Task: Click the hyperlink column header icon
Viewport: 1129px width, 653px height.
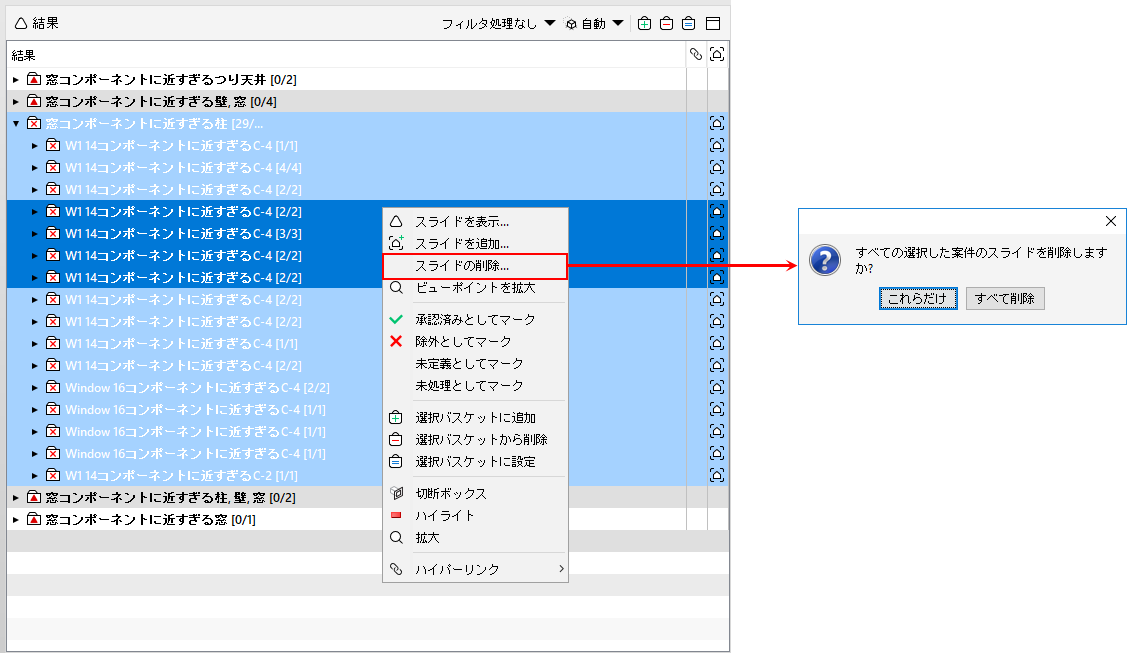Action: (696, 54)
